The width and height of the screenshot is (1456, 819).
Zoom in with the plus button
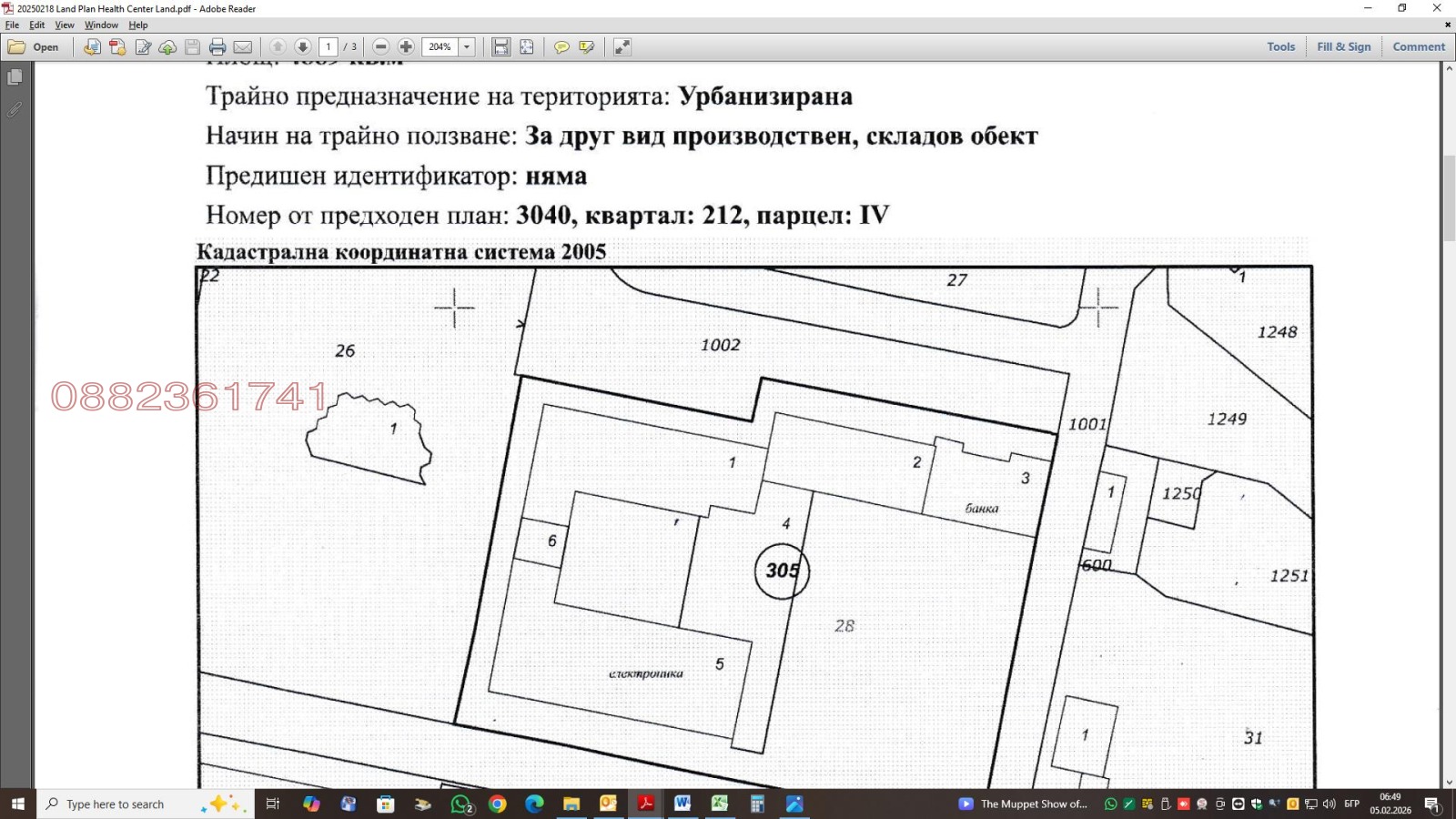(x=406, y=47)
